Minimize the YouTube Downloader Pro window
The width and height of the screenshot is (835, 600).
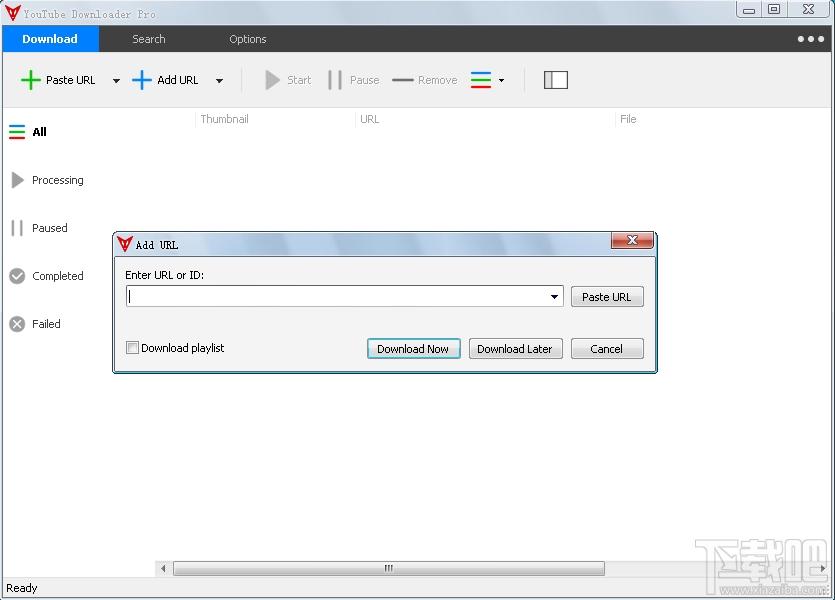(749, 10)
